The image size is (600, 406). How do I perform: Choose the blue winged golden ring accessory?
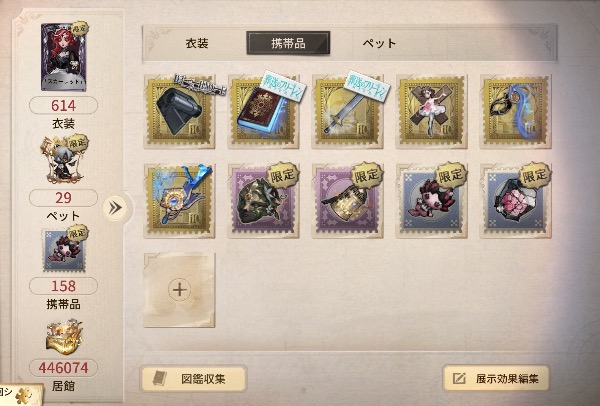coord(179,201)
